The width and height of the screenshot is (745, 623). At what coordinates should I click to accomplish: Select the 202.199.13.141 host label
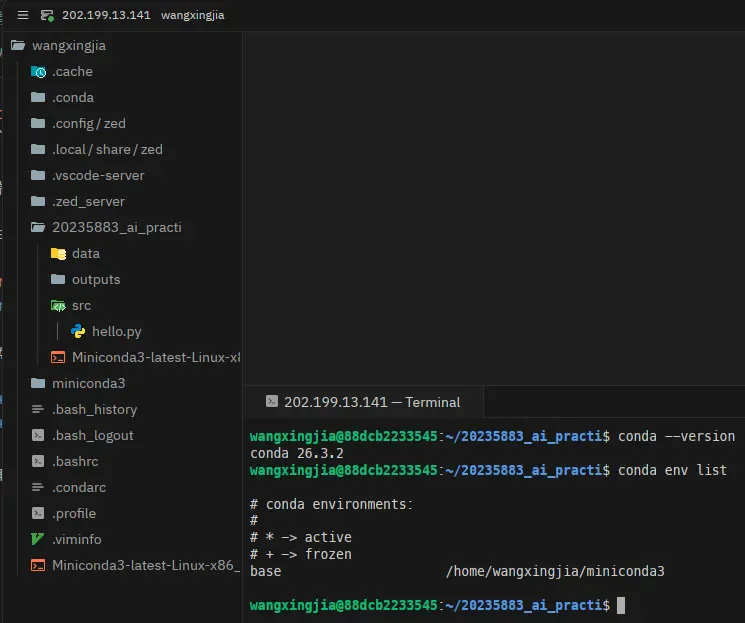[106, 15]
